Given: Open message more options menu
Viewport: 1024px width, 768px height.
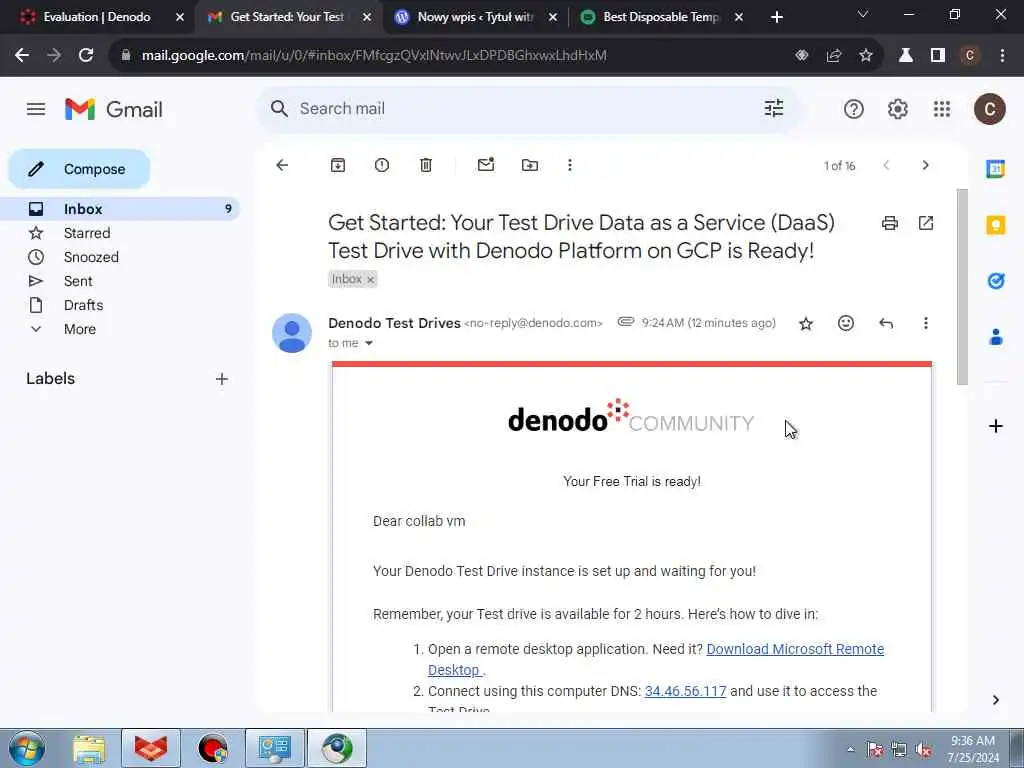Looking at the screenshot, I should (925, 323).
